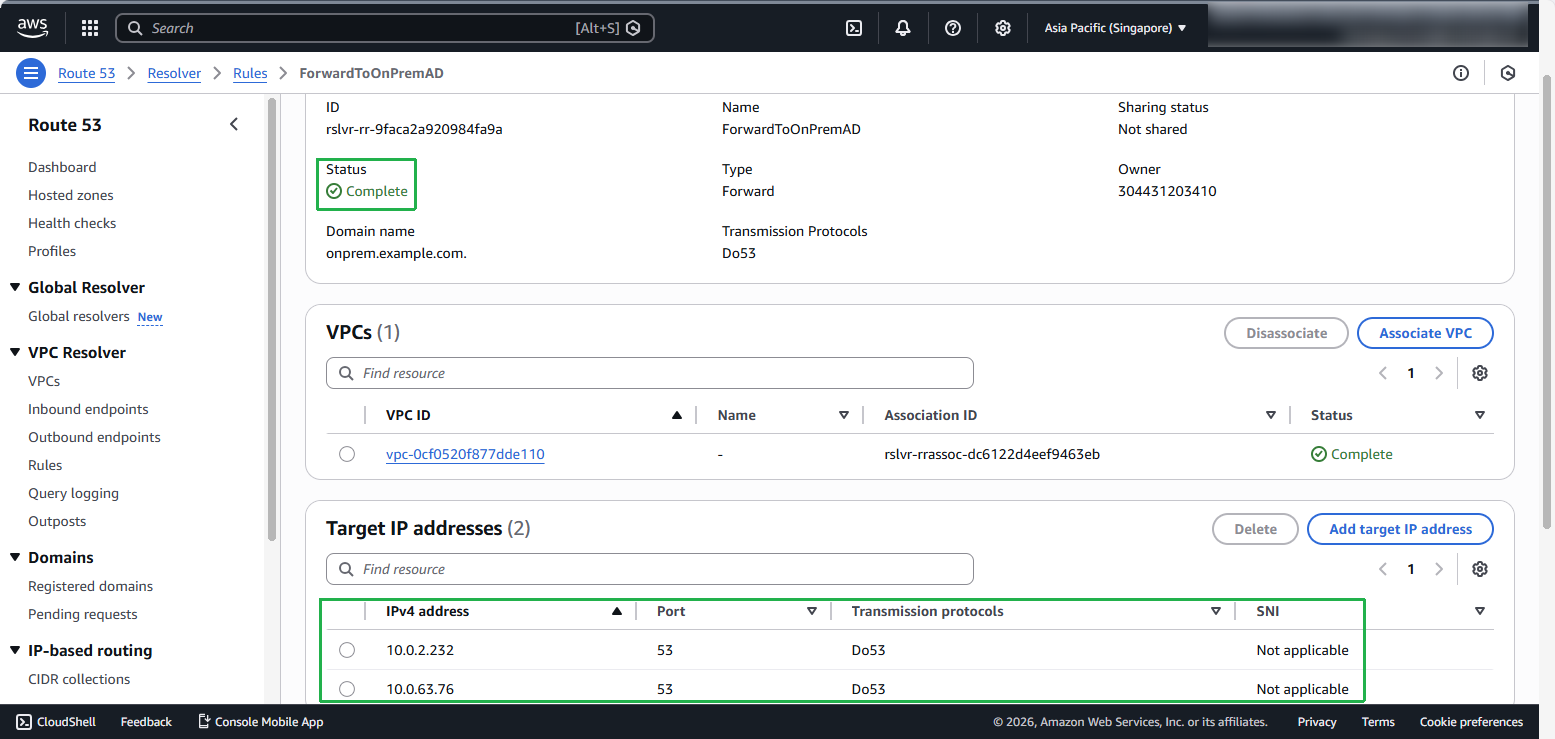Open VPCs table preferences gear
The height and width of the screenshot is (739, 1555).
[1480, 373]
